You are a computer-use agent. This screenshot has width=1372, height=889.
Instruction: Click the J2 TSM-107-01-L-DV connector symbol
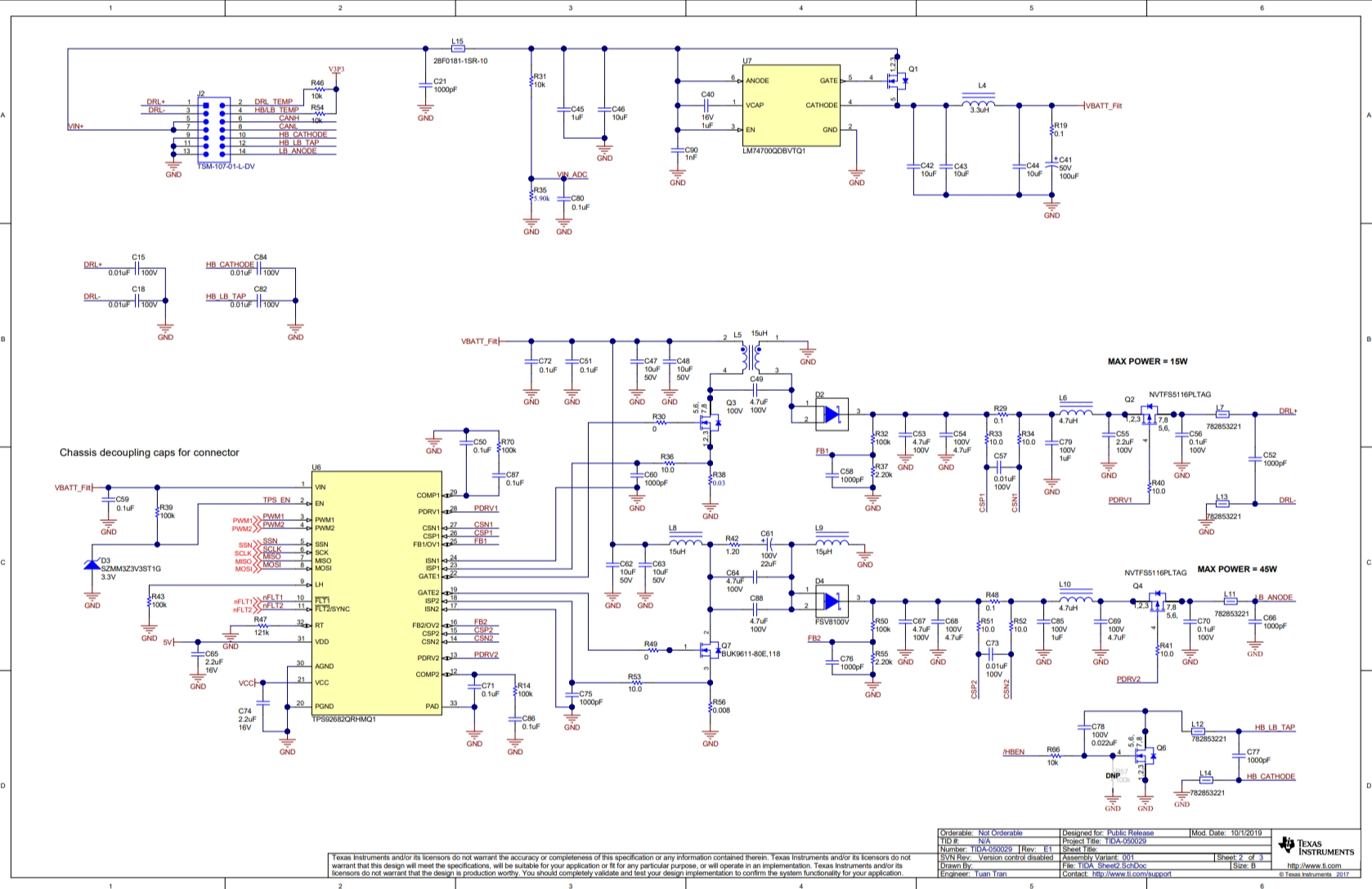[213, 128]
